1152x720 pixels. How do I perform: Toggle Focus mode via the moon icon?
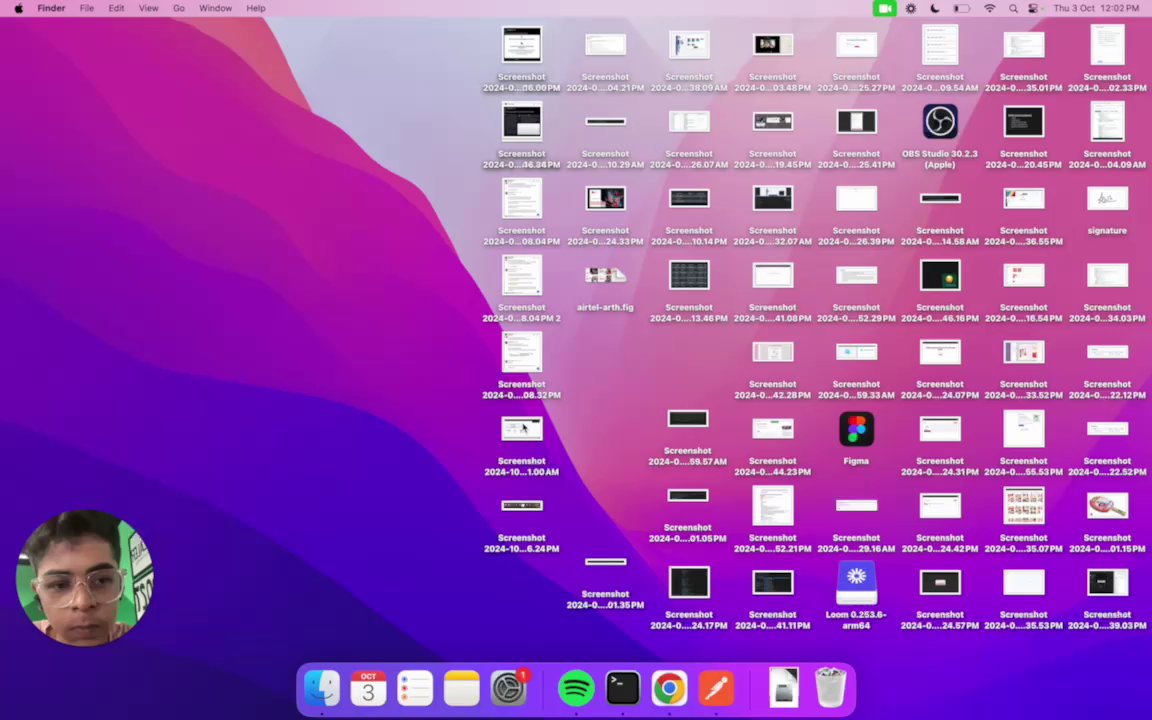pyautogui.click(x=935, y=8)
